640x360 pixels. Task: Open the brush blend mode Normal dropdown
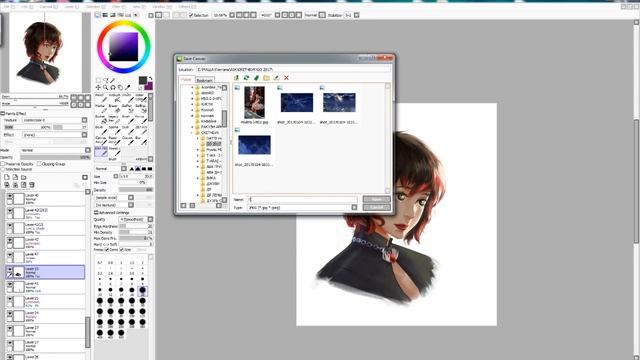click(x=124, y=169)
